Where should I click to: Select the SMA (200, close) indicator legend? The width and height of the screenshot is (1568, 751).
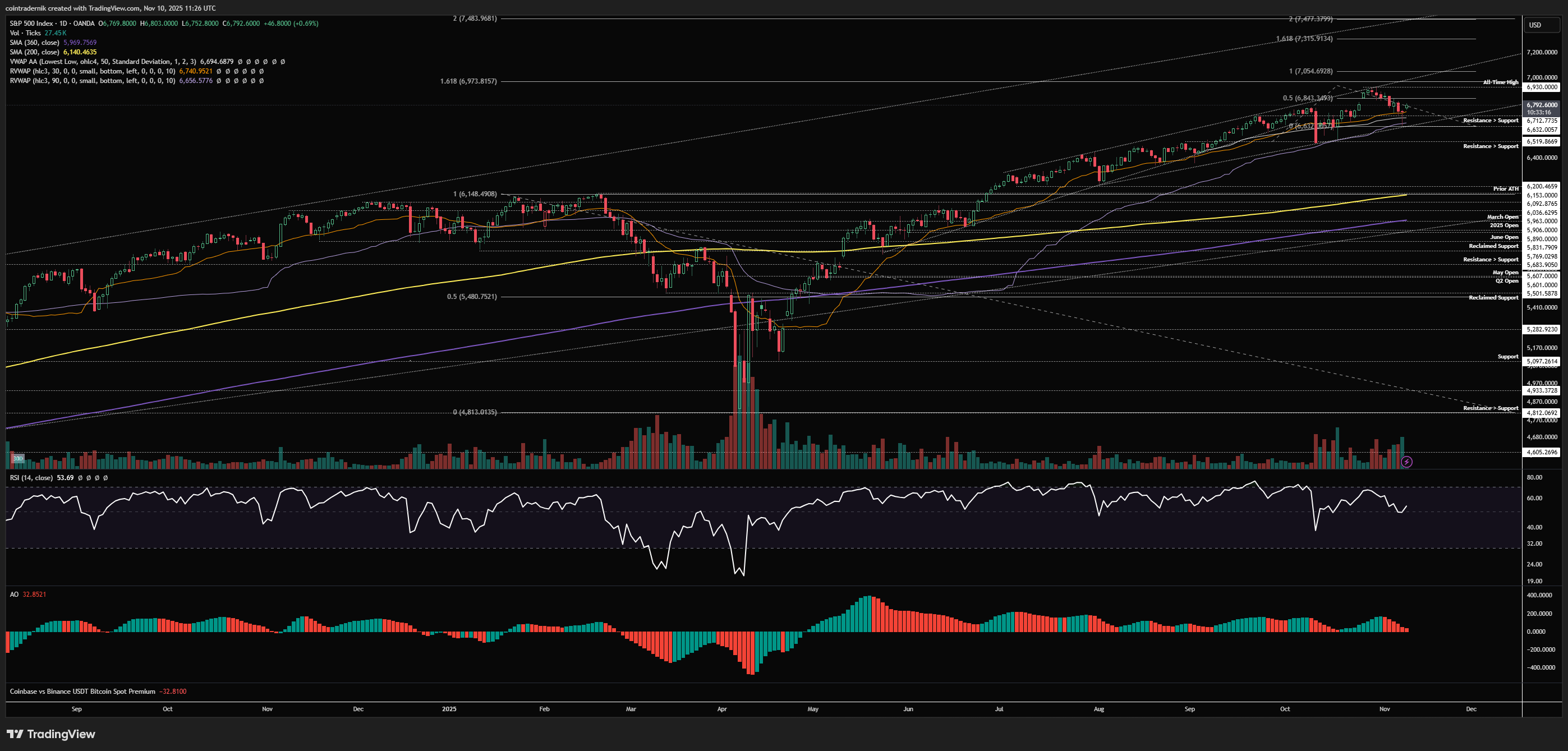(x=34, y=52)
